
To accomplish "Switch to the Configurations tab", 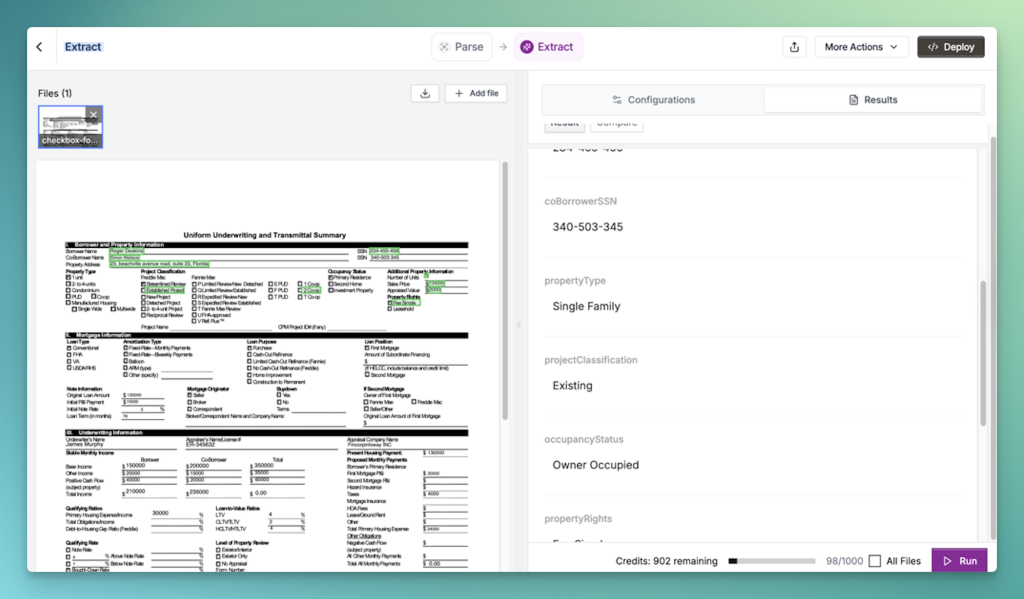I will click(x=653, y=100).
